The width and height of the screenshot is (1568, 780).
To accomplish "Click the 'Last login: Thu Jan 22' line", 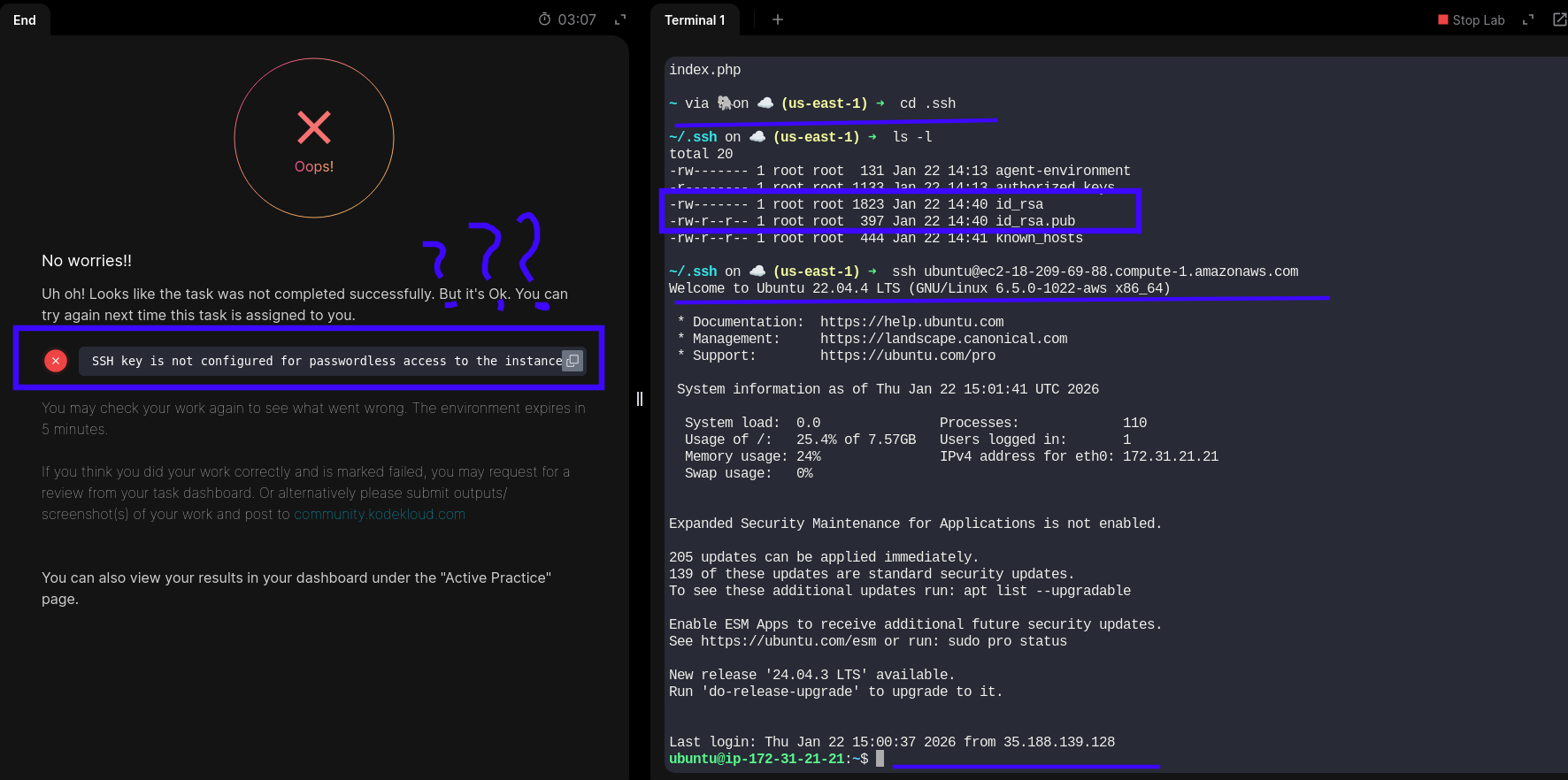I will pos(892,742).
